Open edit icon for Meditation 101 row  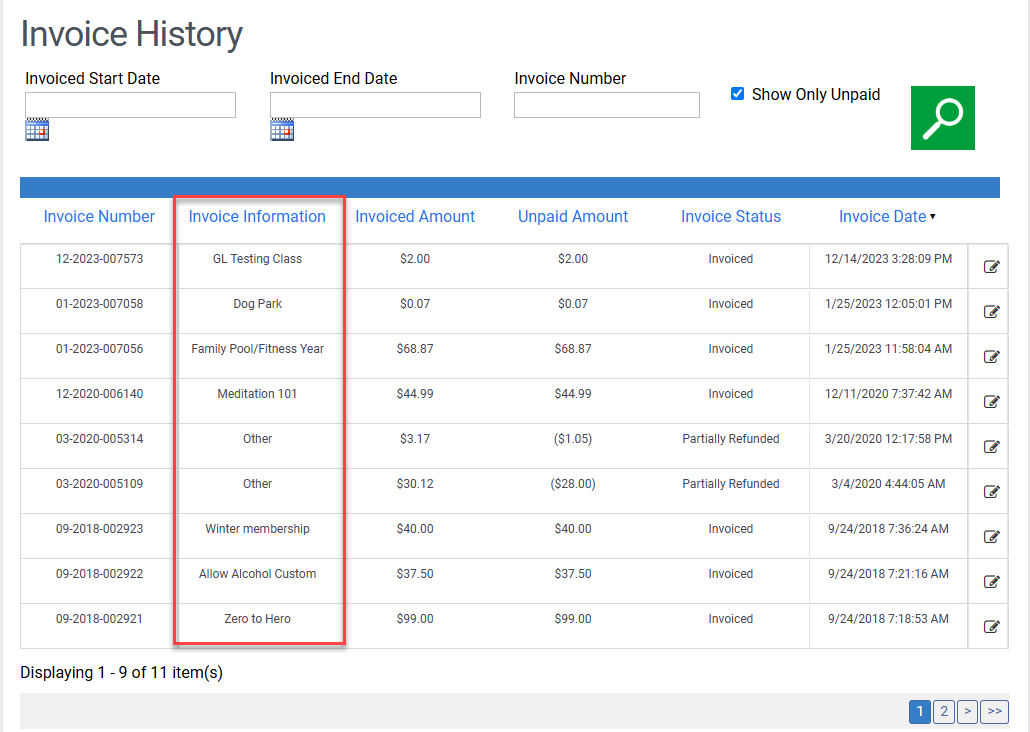click(991, 401)
